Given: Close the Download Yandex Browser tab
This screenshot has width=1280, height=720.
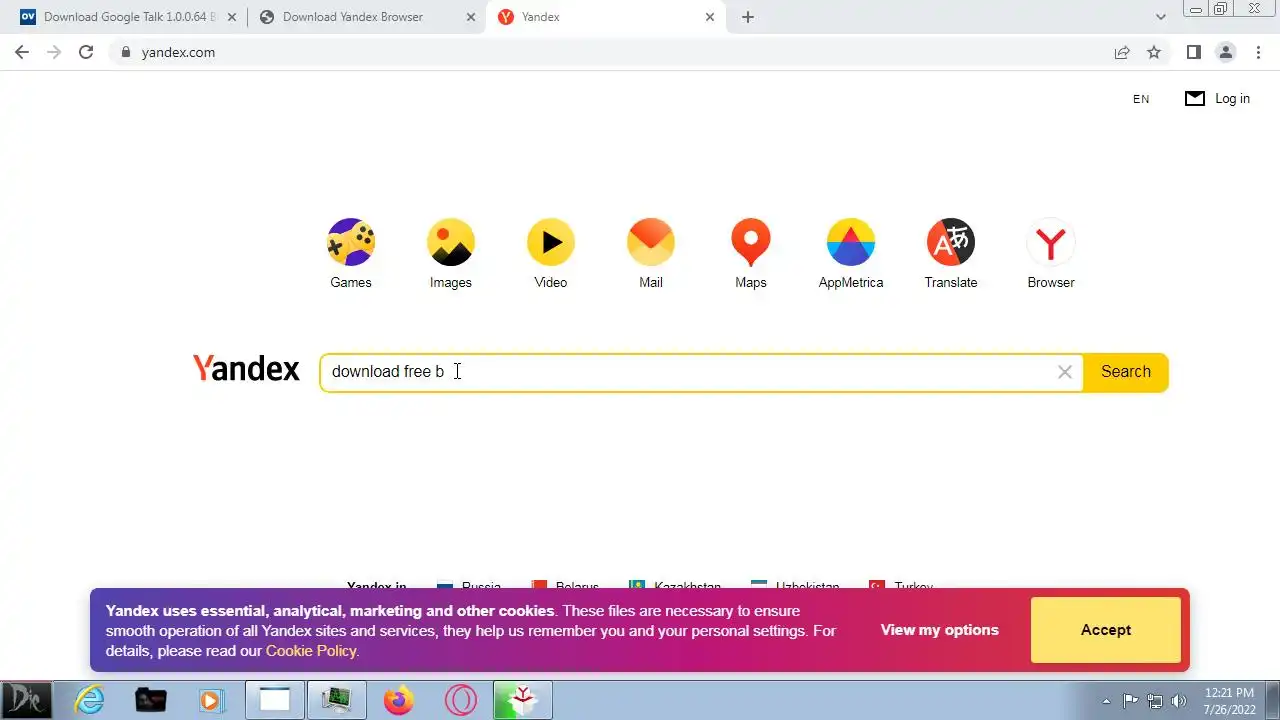Looking at the screenshot, I should coord(471,17).
